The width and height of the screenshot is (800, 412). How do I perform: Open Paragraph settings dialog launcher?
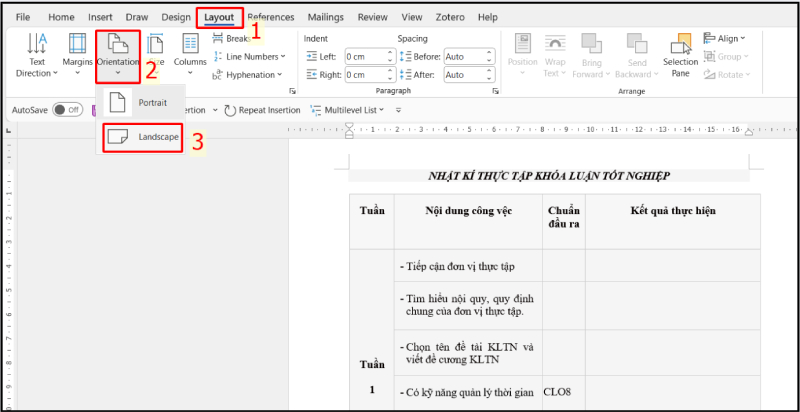[497, 90]
